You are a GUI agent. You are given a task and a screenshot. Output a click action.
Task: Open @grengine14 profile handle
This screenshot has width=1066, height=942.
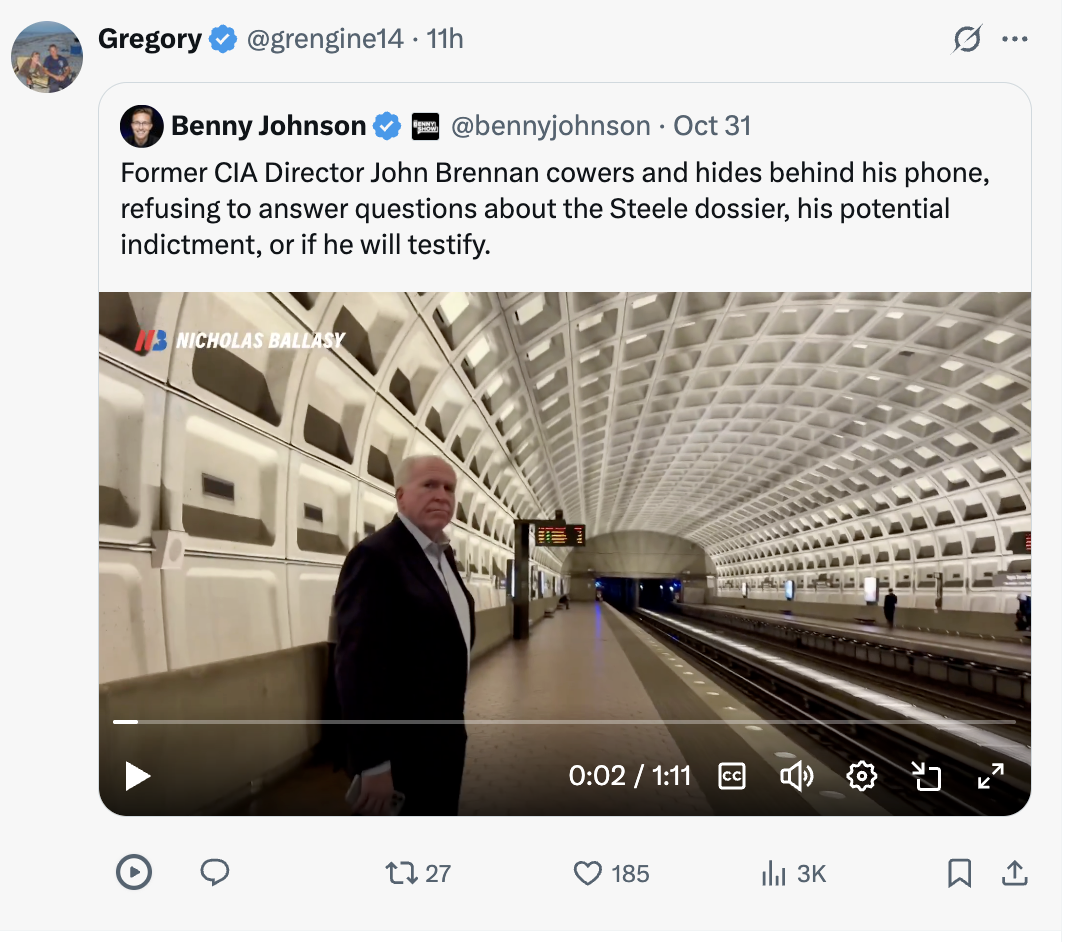pos(324,39)
